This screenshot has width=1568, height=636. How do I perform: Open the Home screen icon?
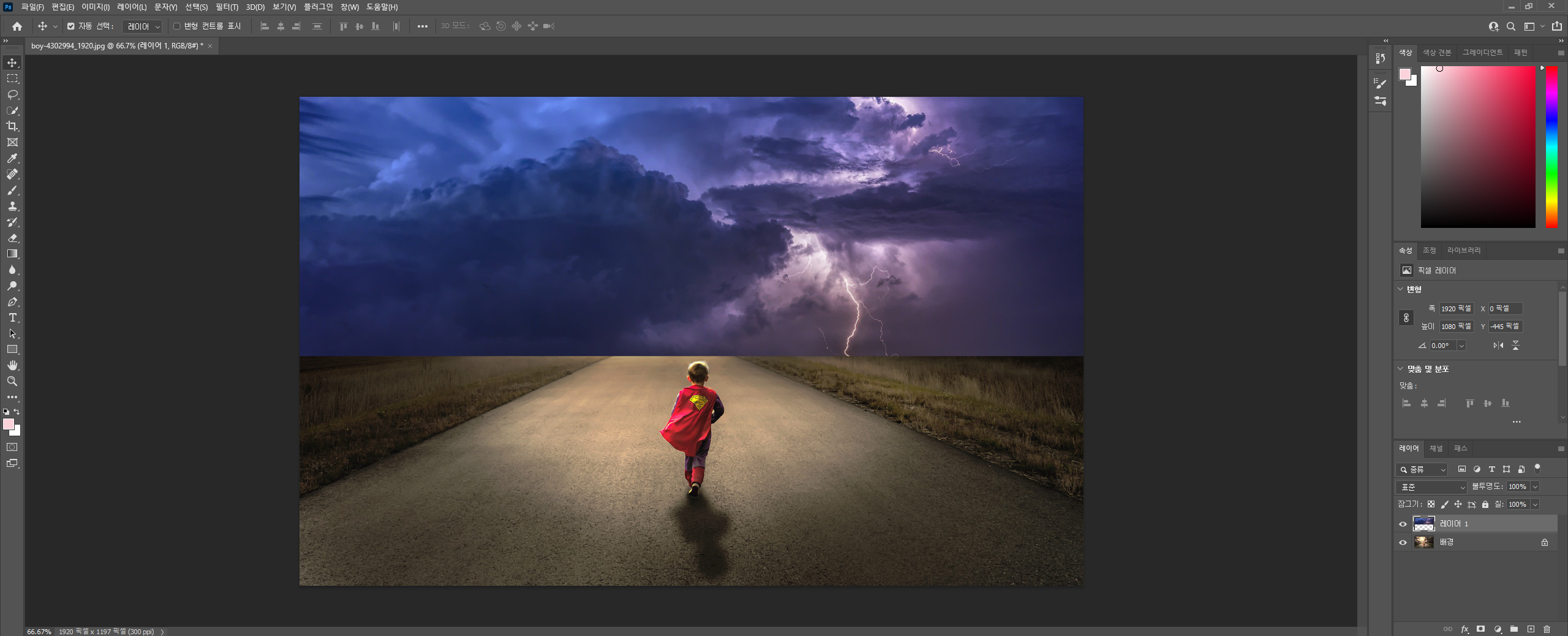[x=17, y=26]
